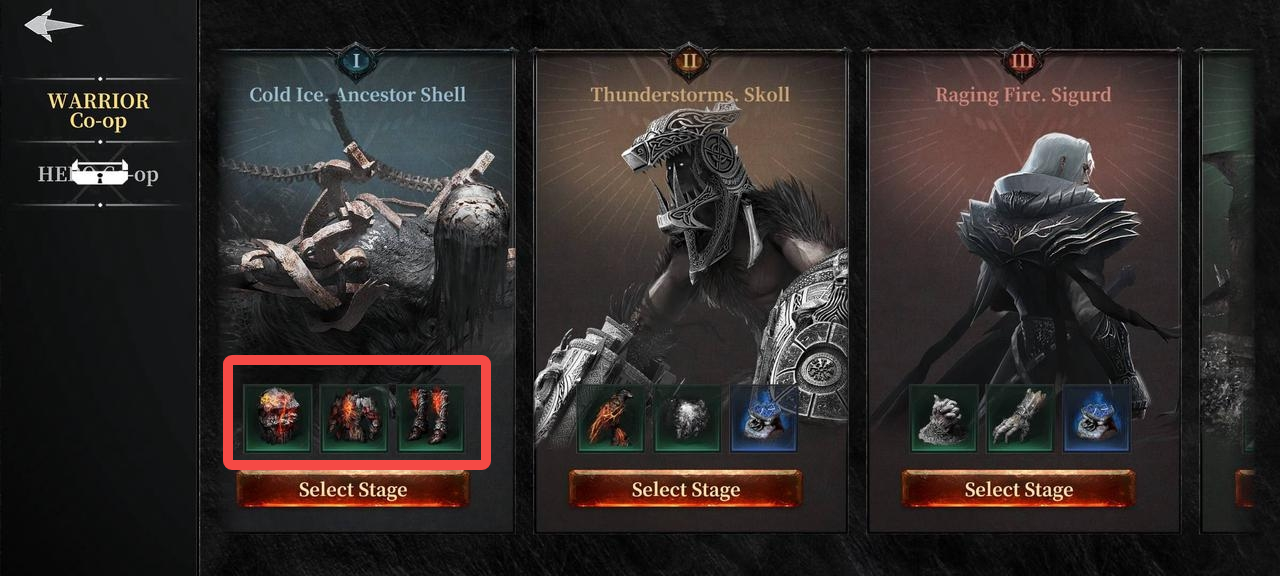The image size is (1280, 576).
Task: Select the fiery helmet reward in Cold Ice card
Action: point(278,418)
